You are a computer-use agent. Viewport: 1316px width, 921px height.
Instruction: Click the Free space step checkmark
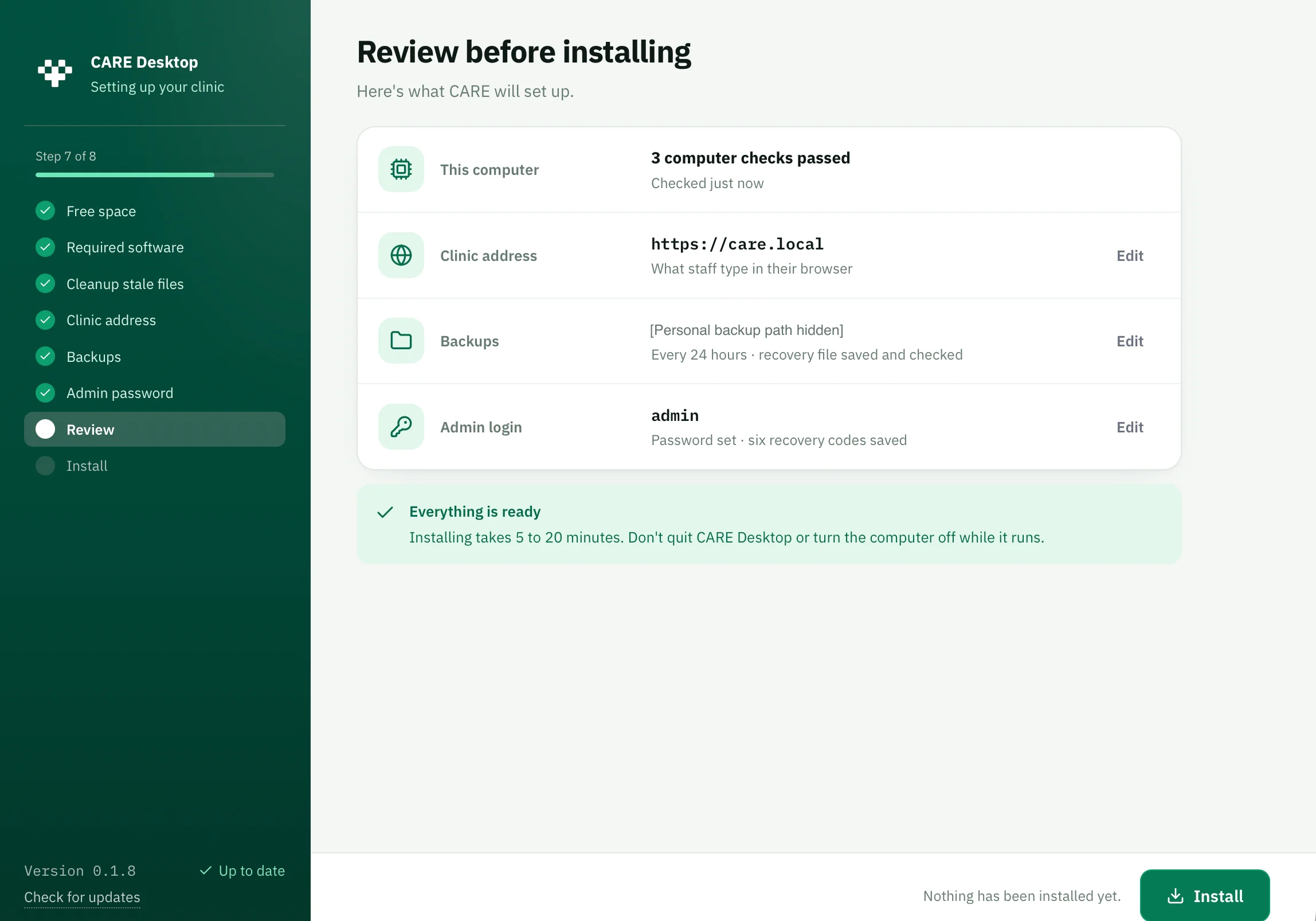(45, 211)
